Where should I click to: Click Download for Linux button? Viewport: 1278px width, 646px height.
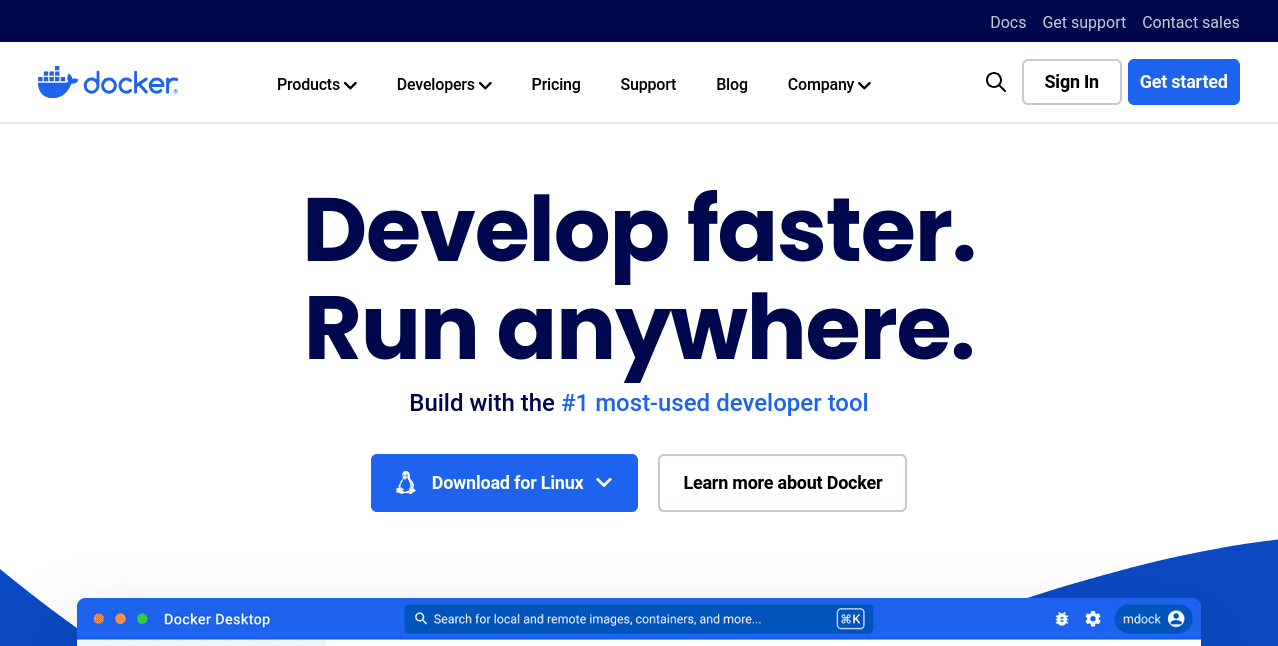tap(504, 483)
